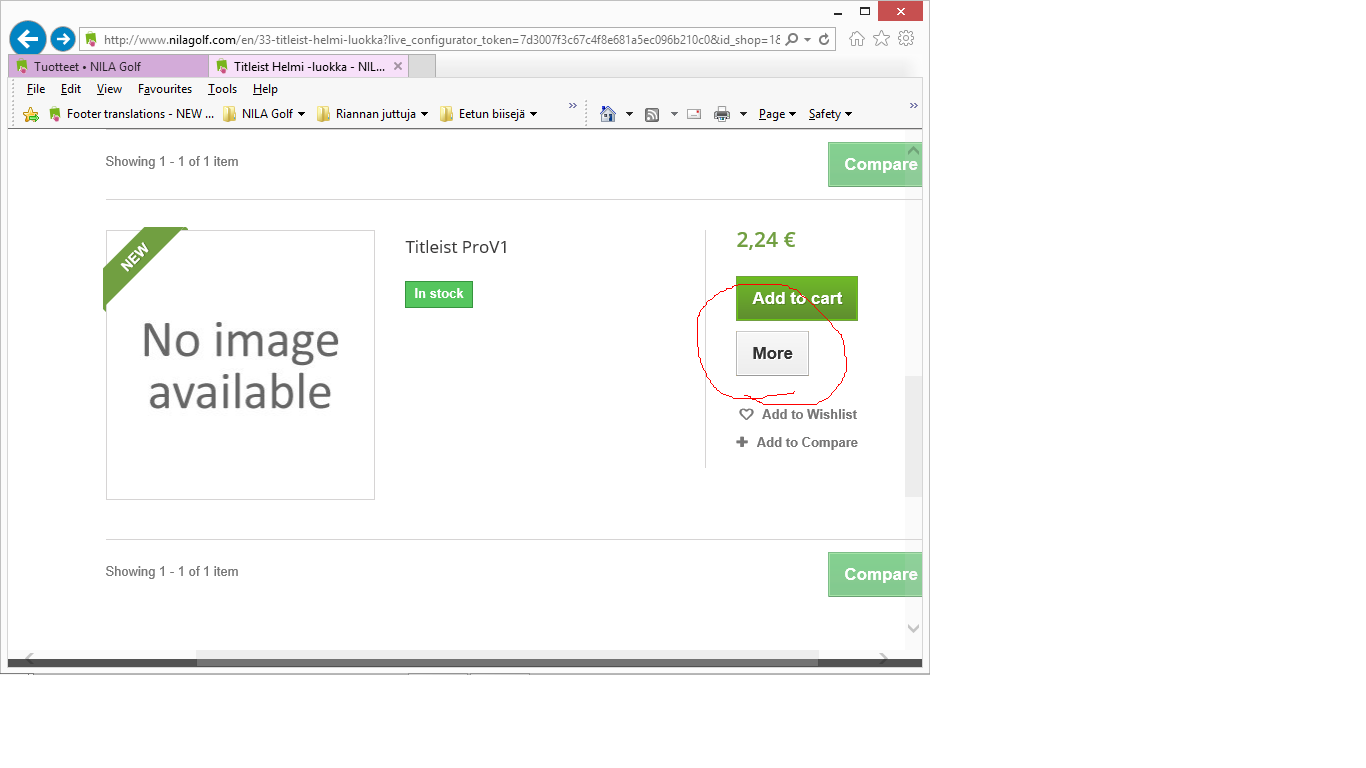Refresh the page using the reload icon
Screen dimensions: 1366x768
(x=824, y=40)
